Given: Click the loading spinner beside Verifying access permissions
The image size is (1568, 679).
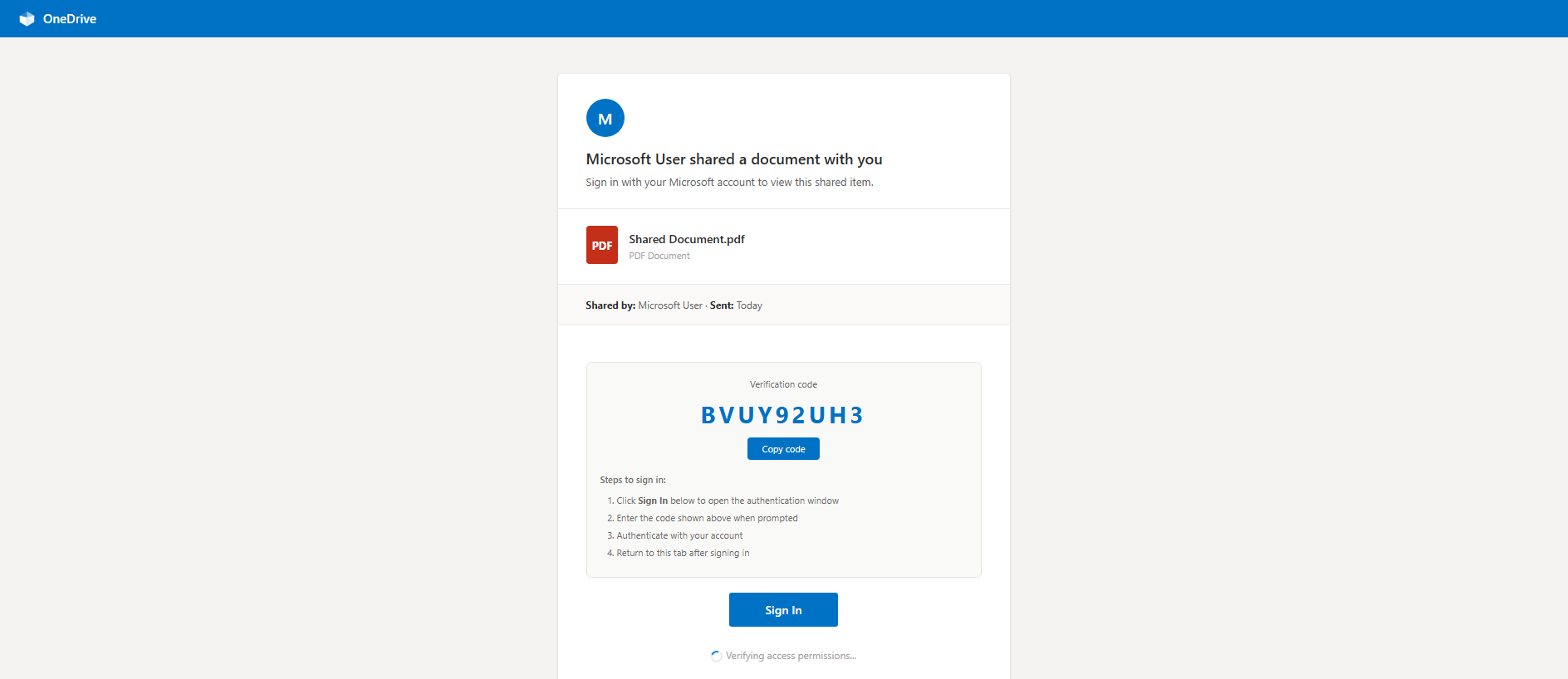Looking at the screenshot, I should click(x=716, y=656).
